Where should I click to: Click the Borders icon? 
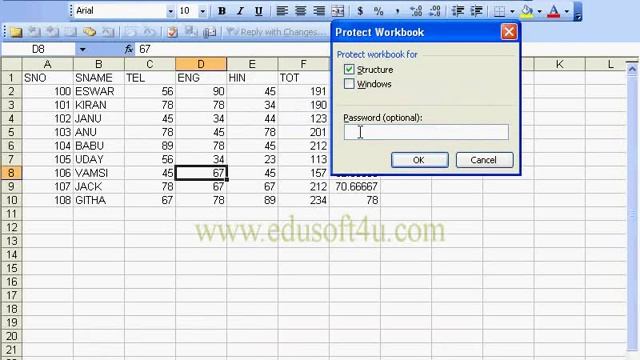[x=499, y=11]
